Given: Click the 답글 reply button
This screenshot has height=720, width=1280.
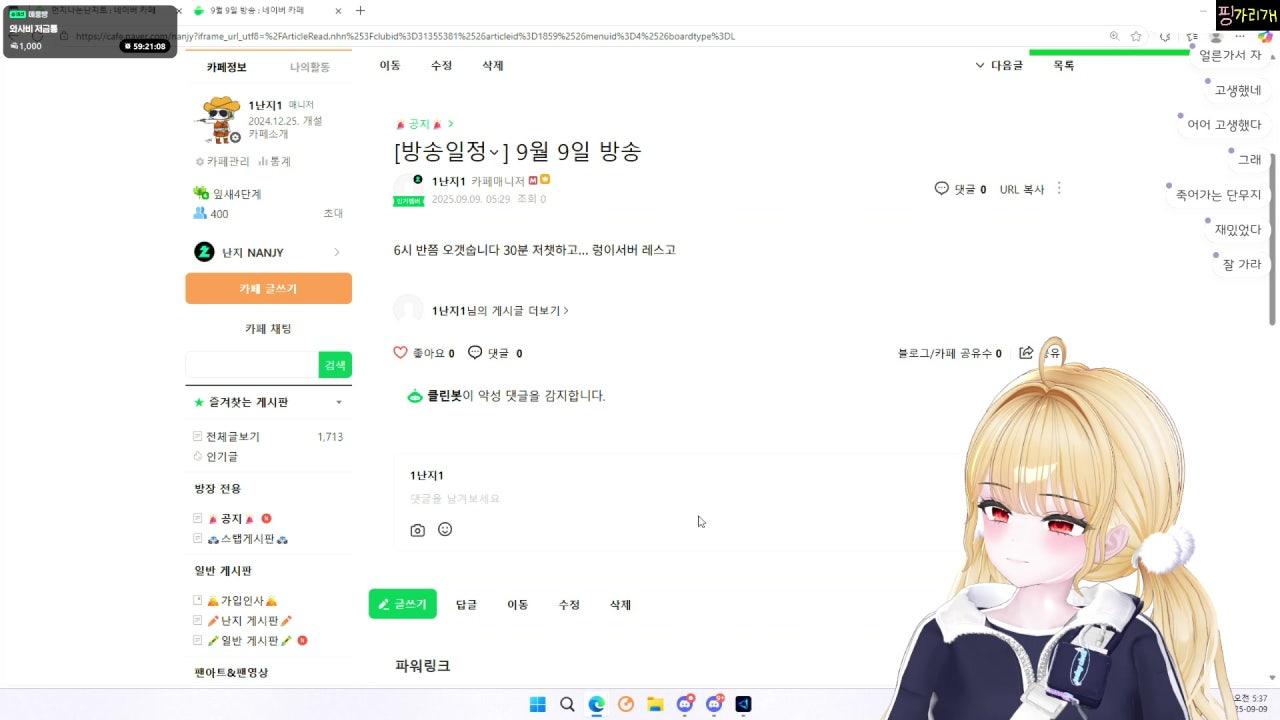Looking at the screenshot, I should click(x=466, y=605).
